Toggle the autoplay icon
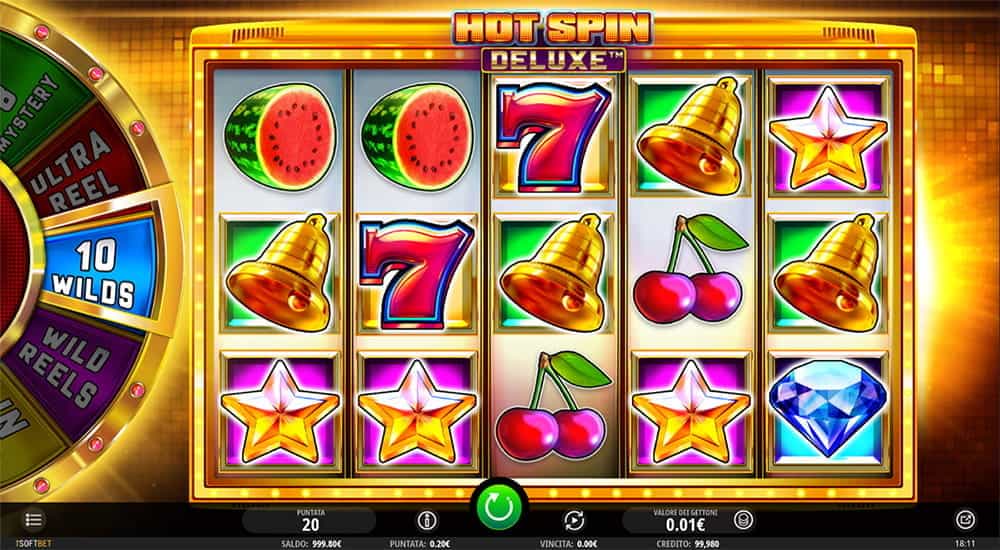This screenshot has width=1000, height=550. [x=574, y=520]
